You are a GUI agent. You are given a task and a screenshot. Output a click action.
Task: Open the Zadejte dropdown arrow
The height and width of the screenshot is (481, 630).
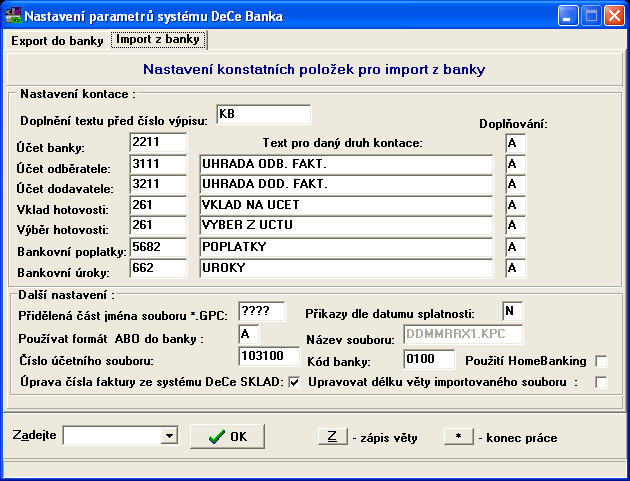point(169,436)
